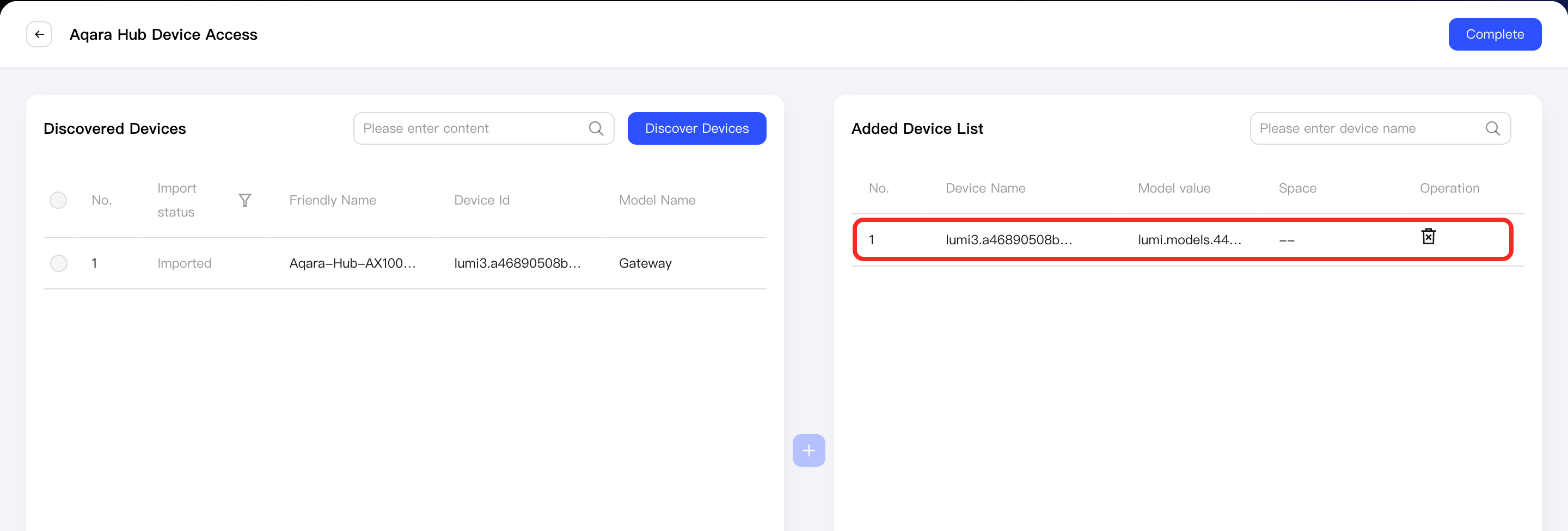This screenshot has width=1568, height=531.
Task: Click the Complete button
Action: (x=1494, y=35)
